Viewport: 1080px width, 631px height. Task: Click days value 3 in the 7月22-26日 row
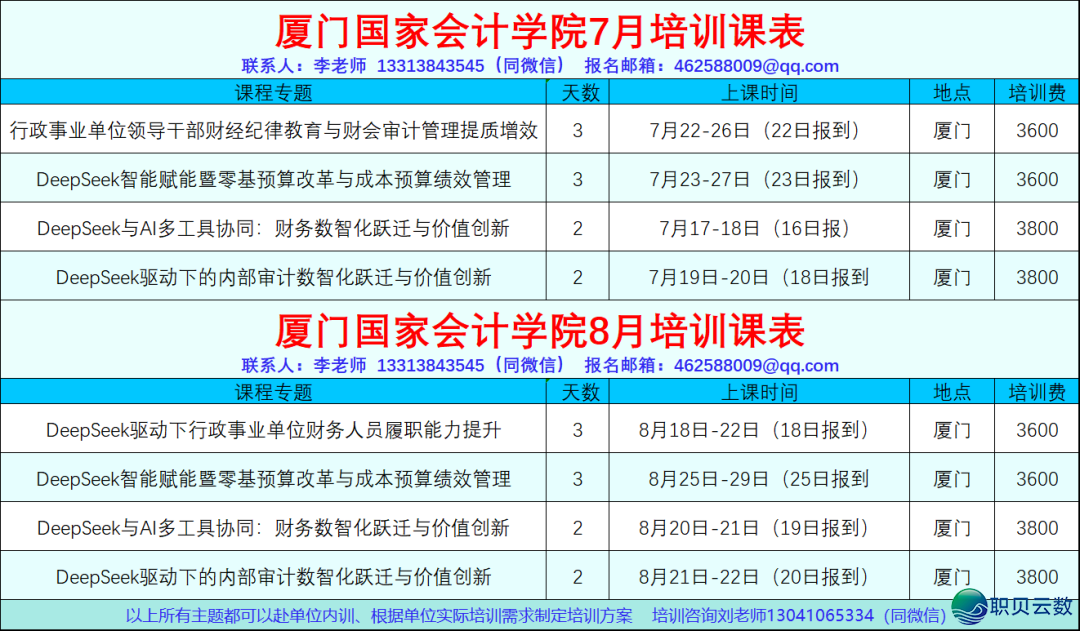coord(578,130)
